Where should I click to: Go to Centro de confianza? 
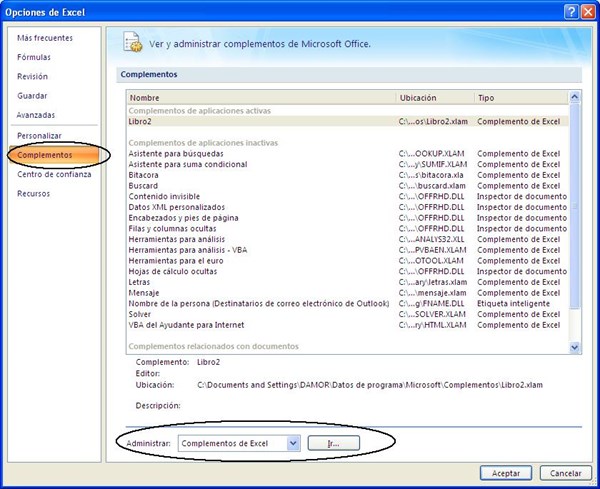click(54, 174)
